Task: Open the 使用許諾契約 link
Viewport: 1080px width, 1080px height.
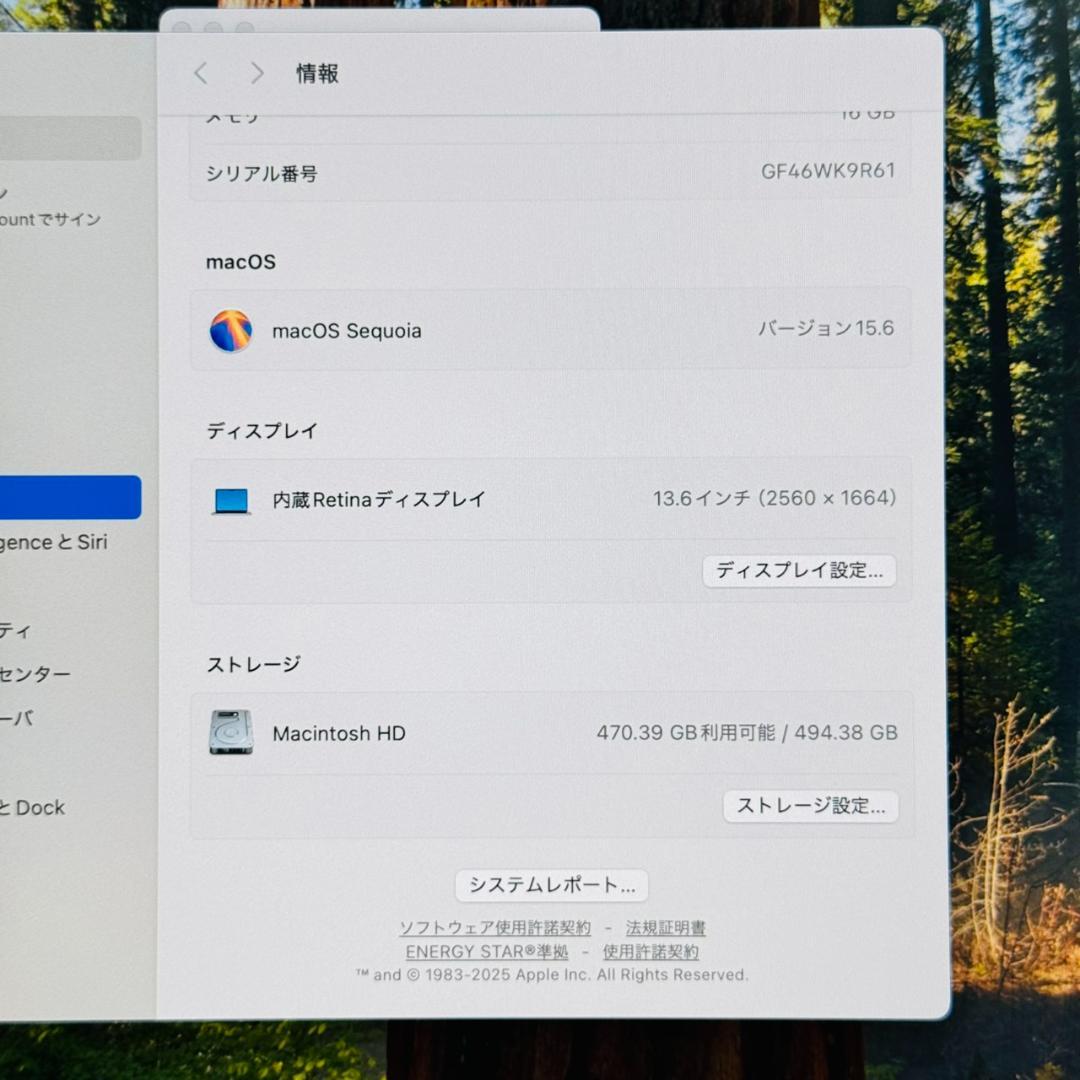Action: 651,952
